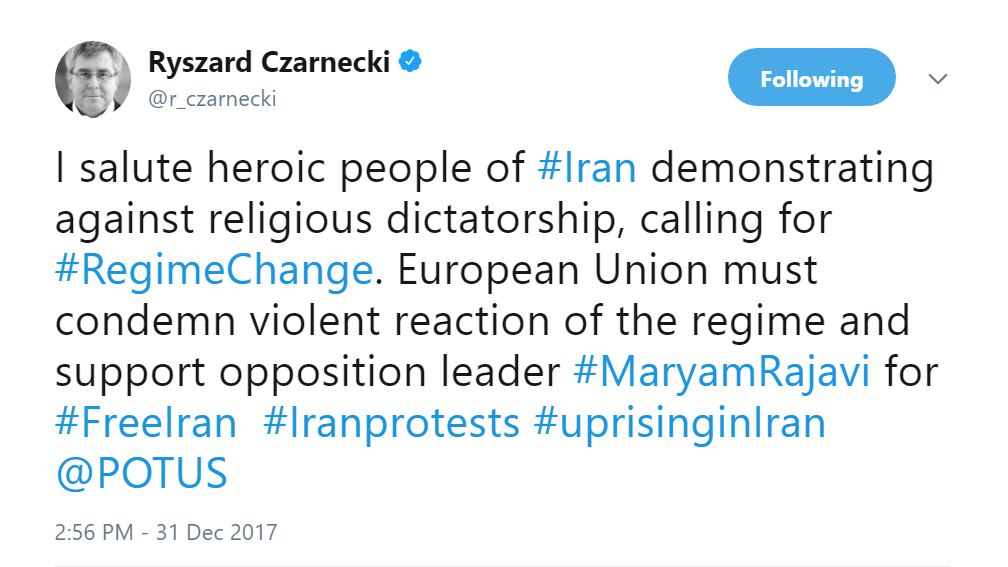Open Ryszard Czarnecki's profile photo
Viewport: 1008px width, 567px height.
click(92, 78)
